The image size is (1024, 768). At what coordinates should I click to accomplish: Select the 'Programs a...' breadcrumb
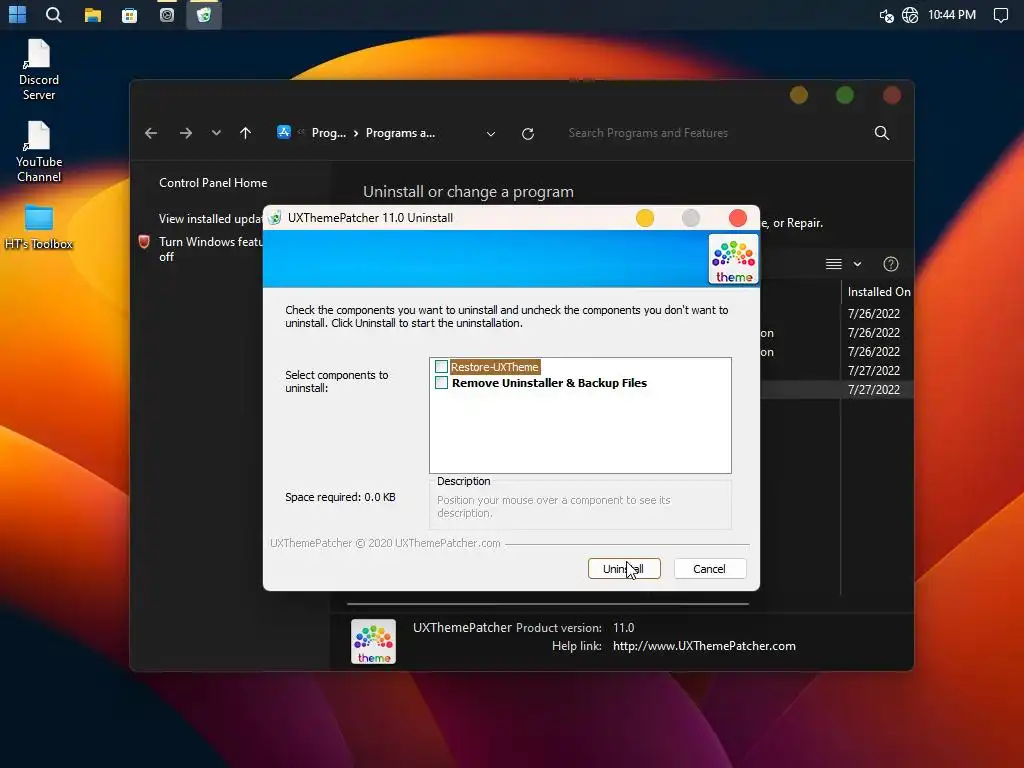coord(400,133)
